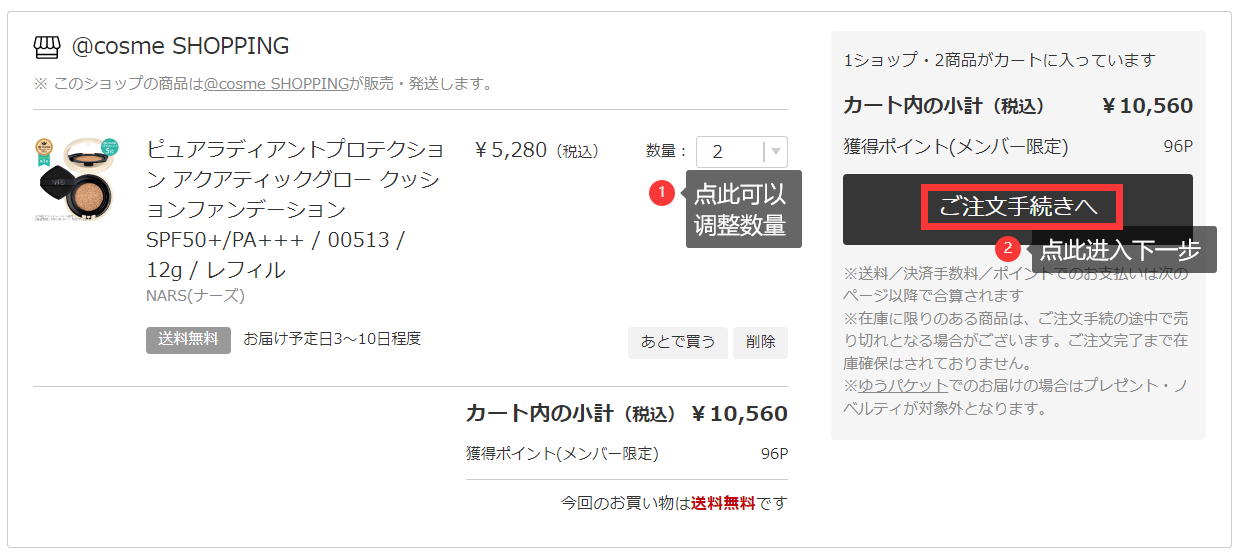Viewport: 1239px width, 555px height.
Task: Click the 削除 delete button
Action: point(760,342)
